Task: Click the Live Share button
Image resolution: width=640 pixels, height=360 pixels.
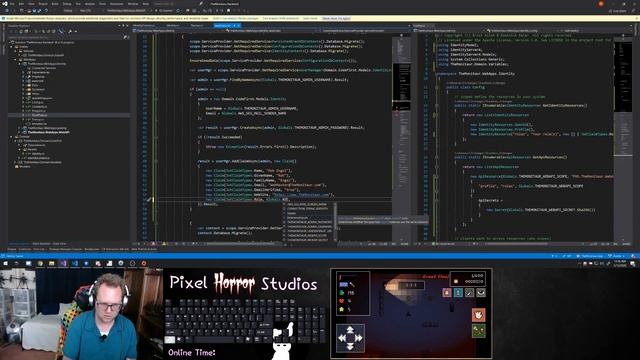Action: tap(617, 11)
